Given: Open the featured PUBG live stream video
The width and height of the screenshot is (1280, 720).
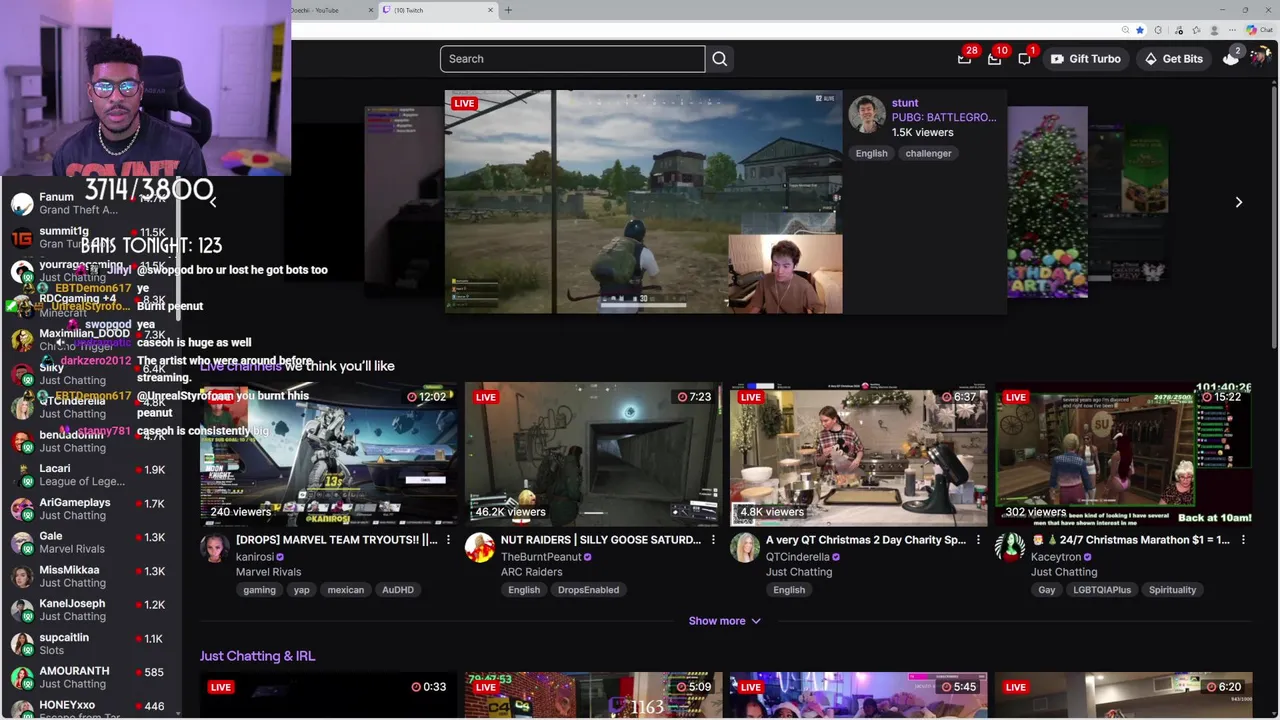Looking at the screenshot, I should pos(643,202).
